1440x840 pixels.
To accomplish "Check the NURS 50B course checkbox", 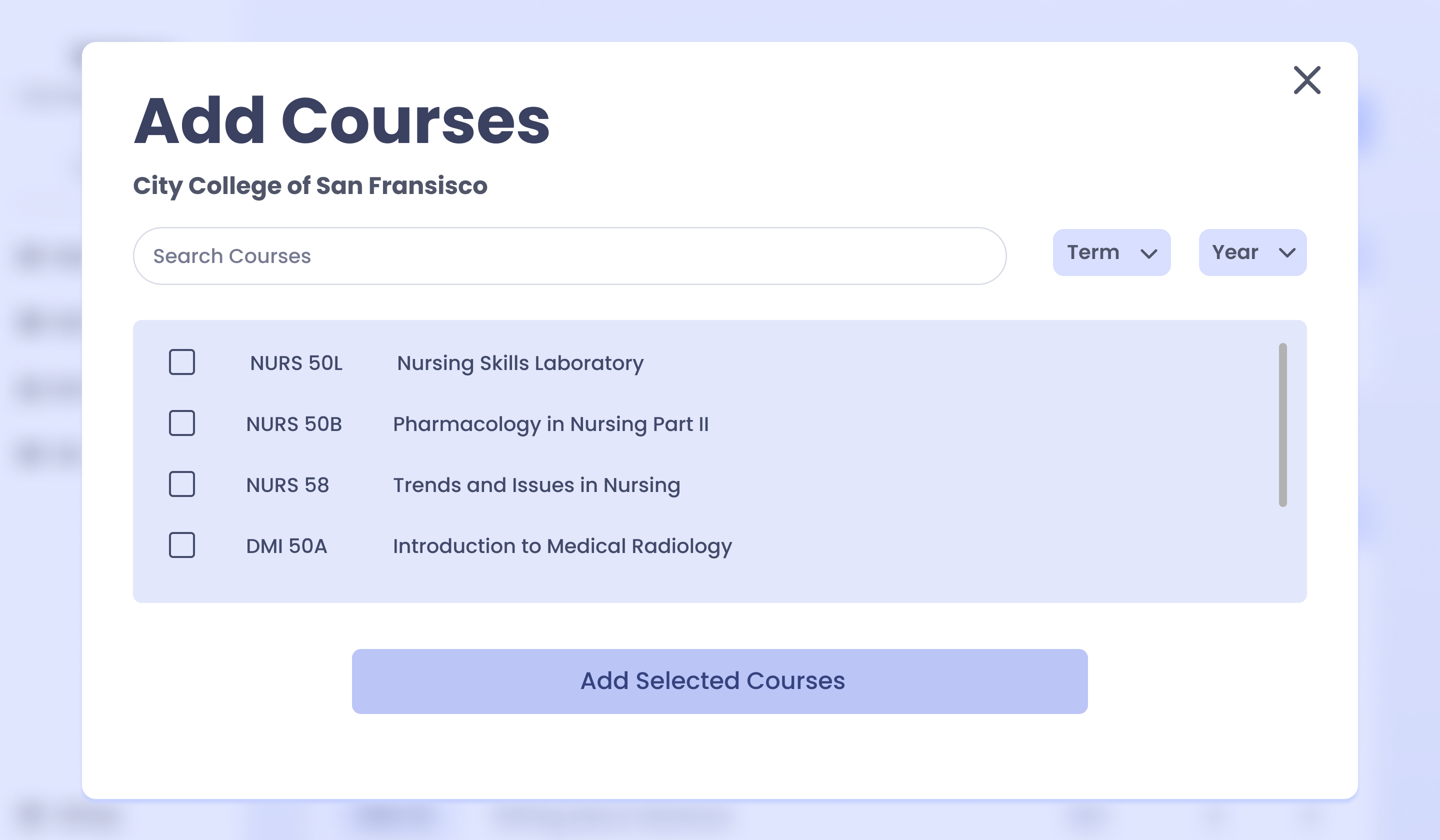I will click(181, 423).
